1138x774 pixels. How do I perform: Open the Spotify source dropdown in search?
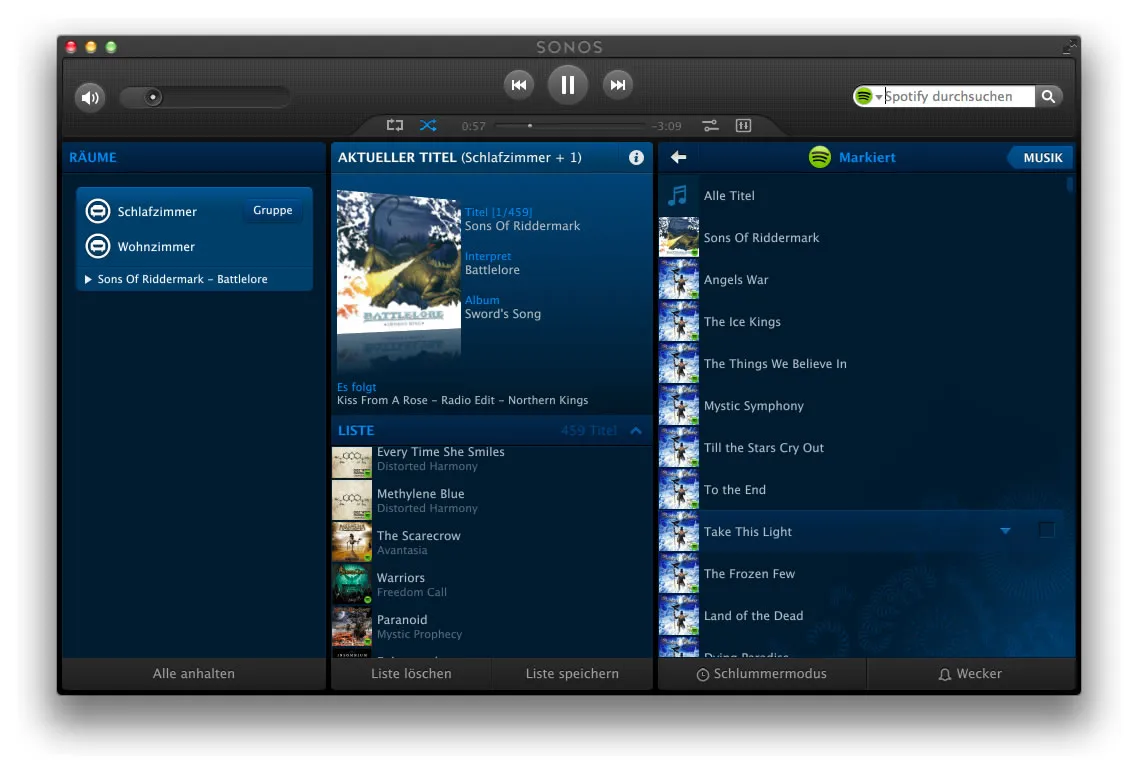[x=869, y=96]
